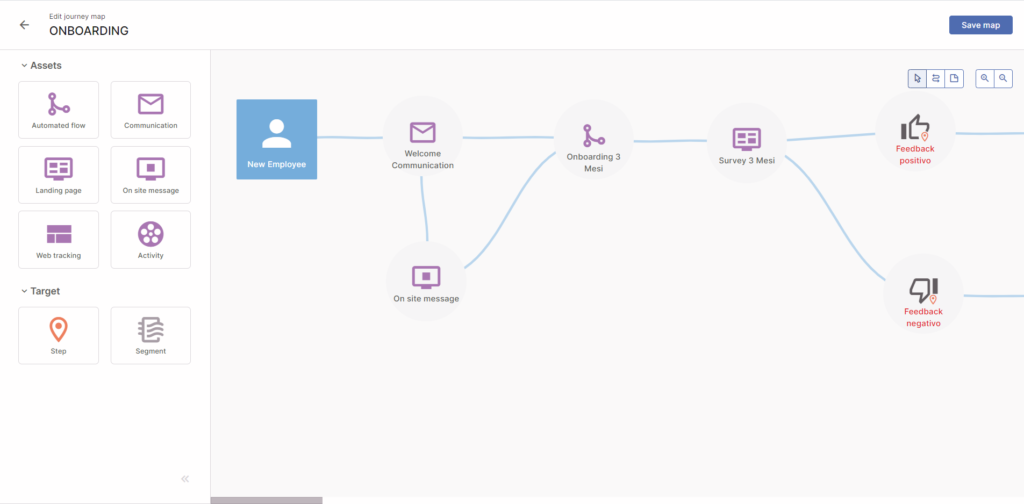Select the Step target tile
The image size is (1024, 504).
pyautogui.click(x=59, y=336)
